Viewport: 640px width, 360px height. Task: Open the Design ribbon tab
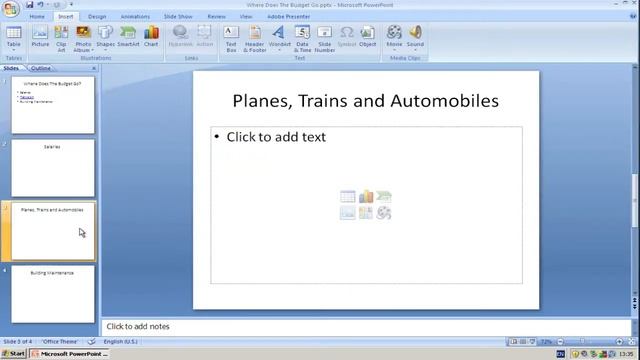click(97, 16)
